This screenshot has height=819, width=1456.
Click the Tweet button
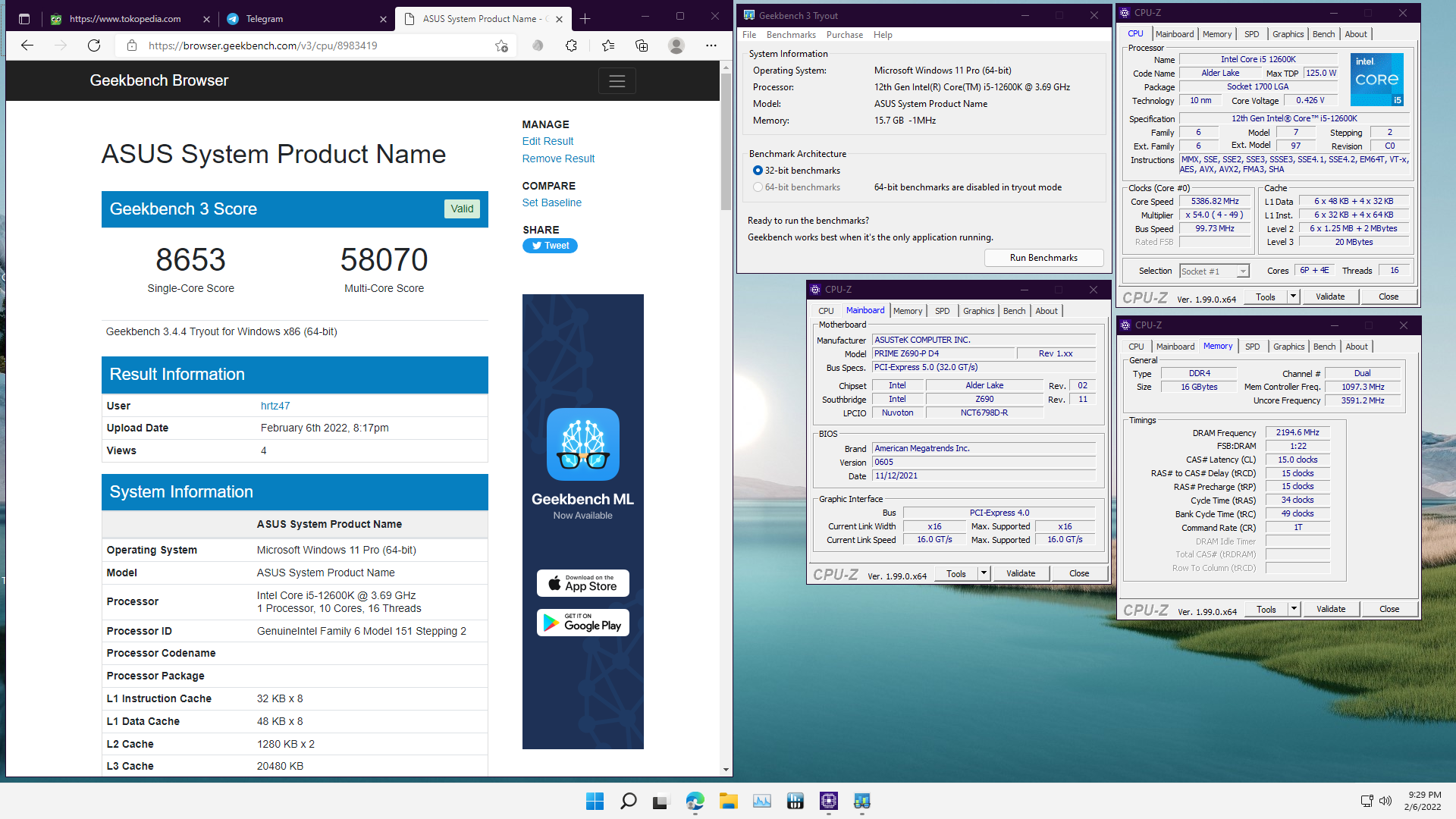tap(550, 246)
